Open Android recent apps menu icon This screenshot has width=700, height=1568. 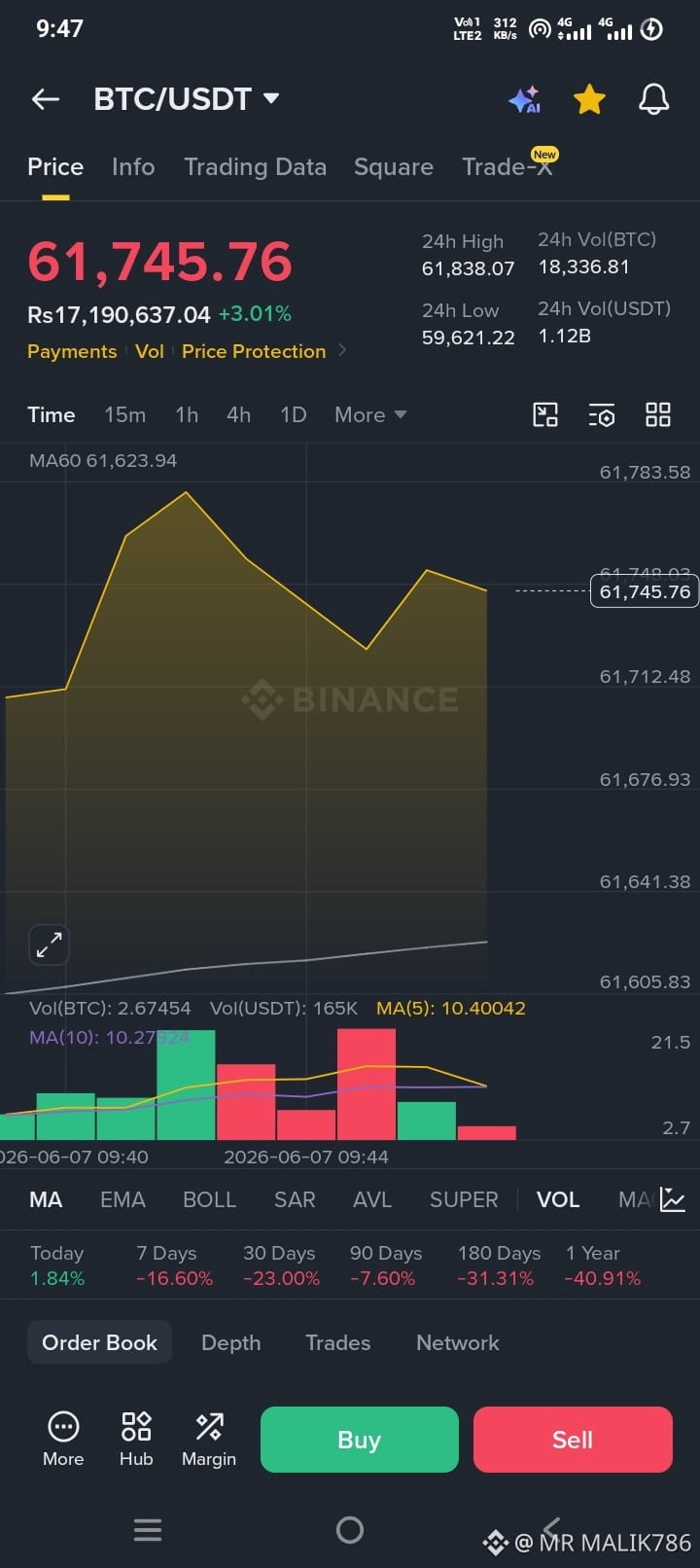pyautogui.click(x=148, y=1530)
